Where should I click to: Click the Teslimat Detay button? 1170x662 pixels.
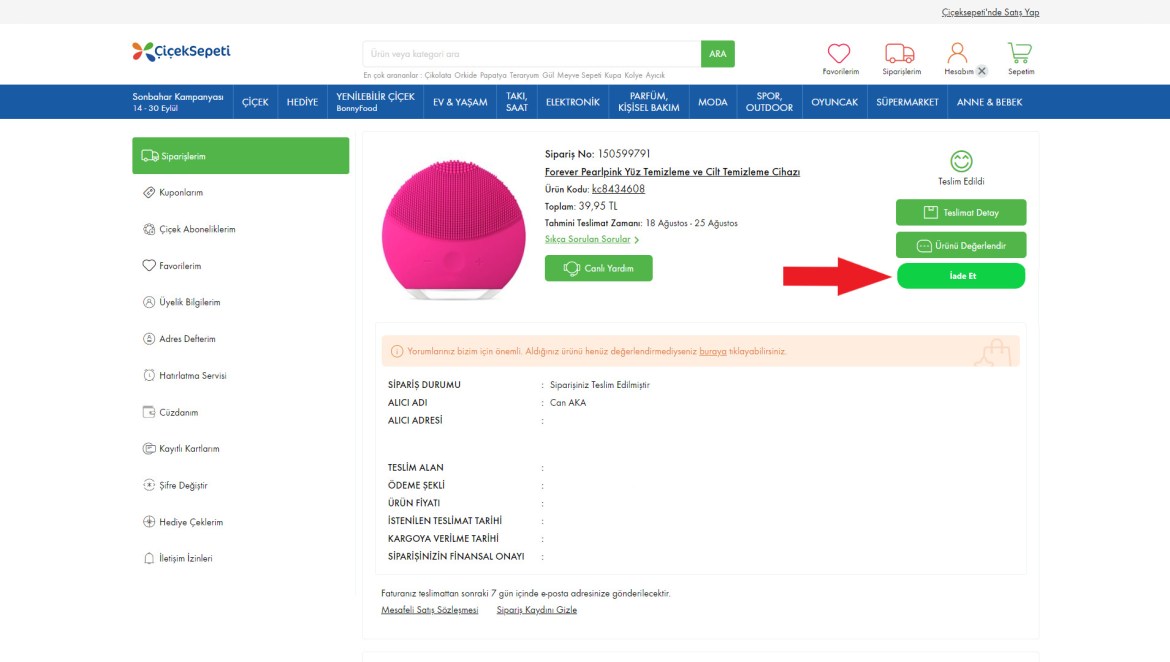point(960,212)
